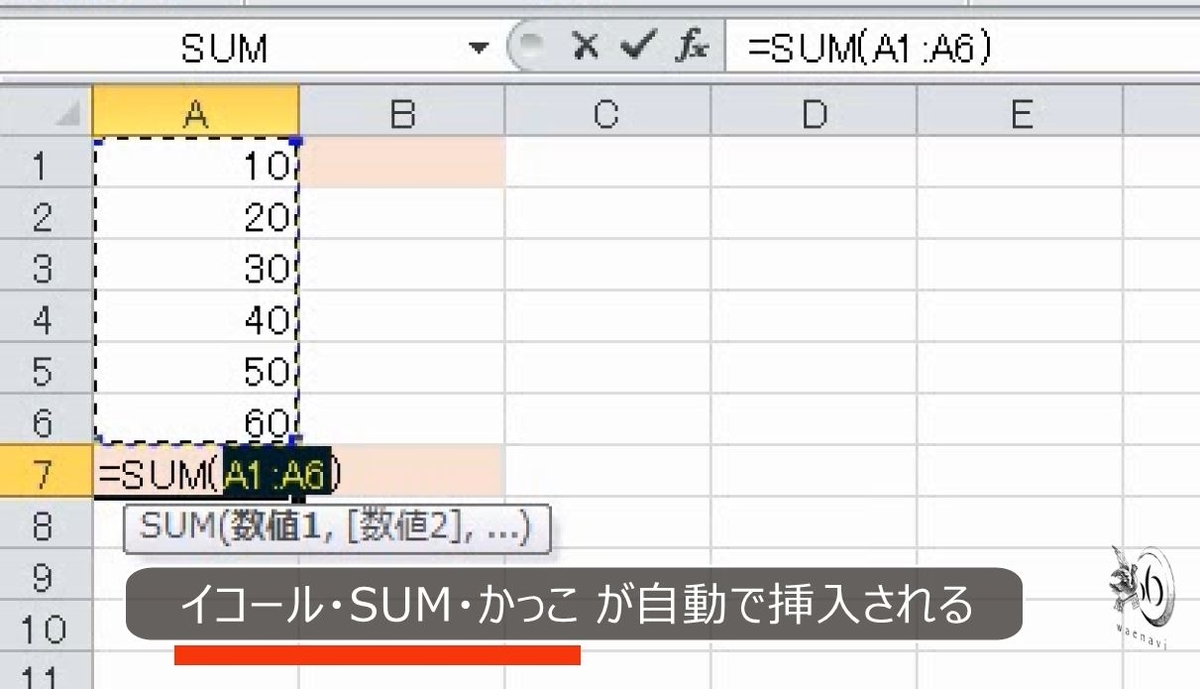Select row 9 header
This screenshot has height=689, width=1200.
[x=46, y=576]
